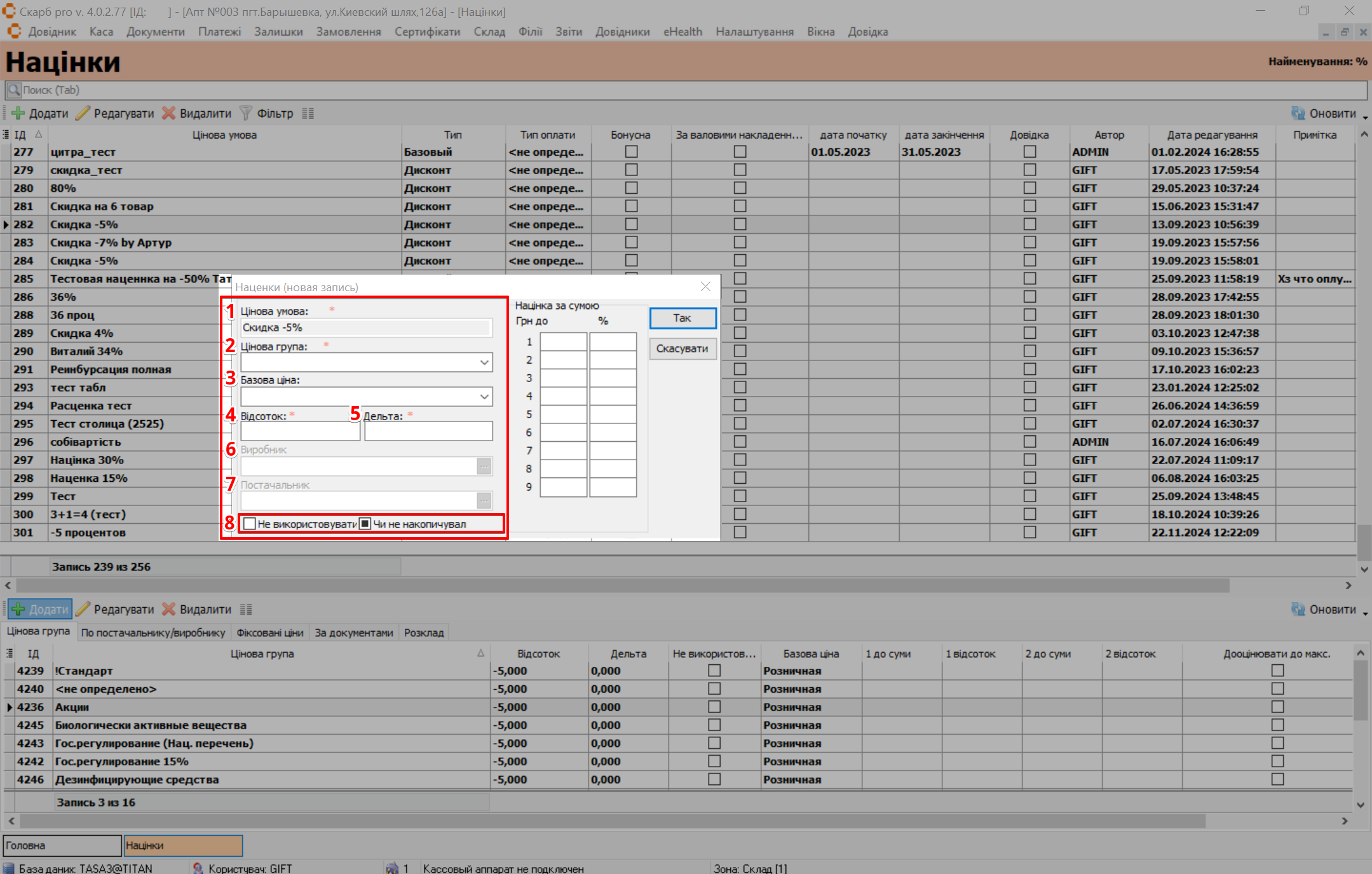Click the pencil Редагувати icon in top toolbar
This screenshot has width=1372, height=874.
pyautogui.click(x=83, y=113)
